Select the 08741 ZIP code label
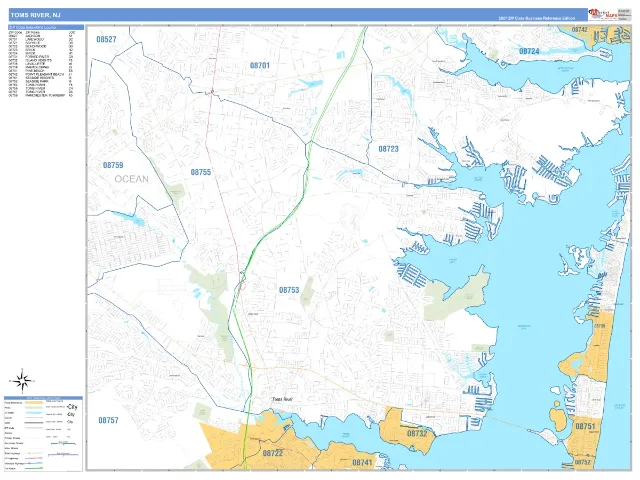Image resolution: width=640 pixels, height=480 pixels. pos(362,462)
